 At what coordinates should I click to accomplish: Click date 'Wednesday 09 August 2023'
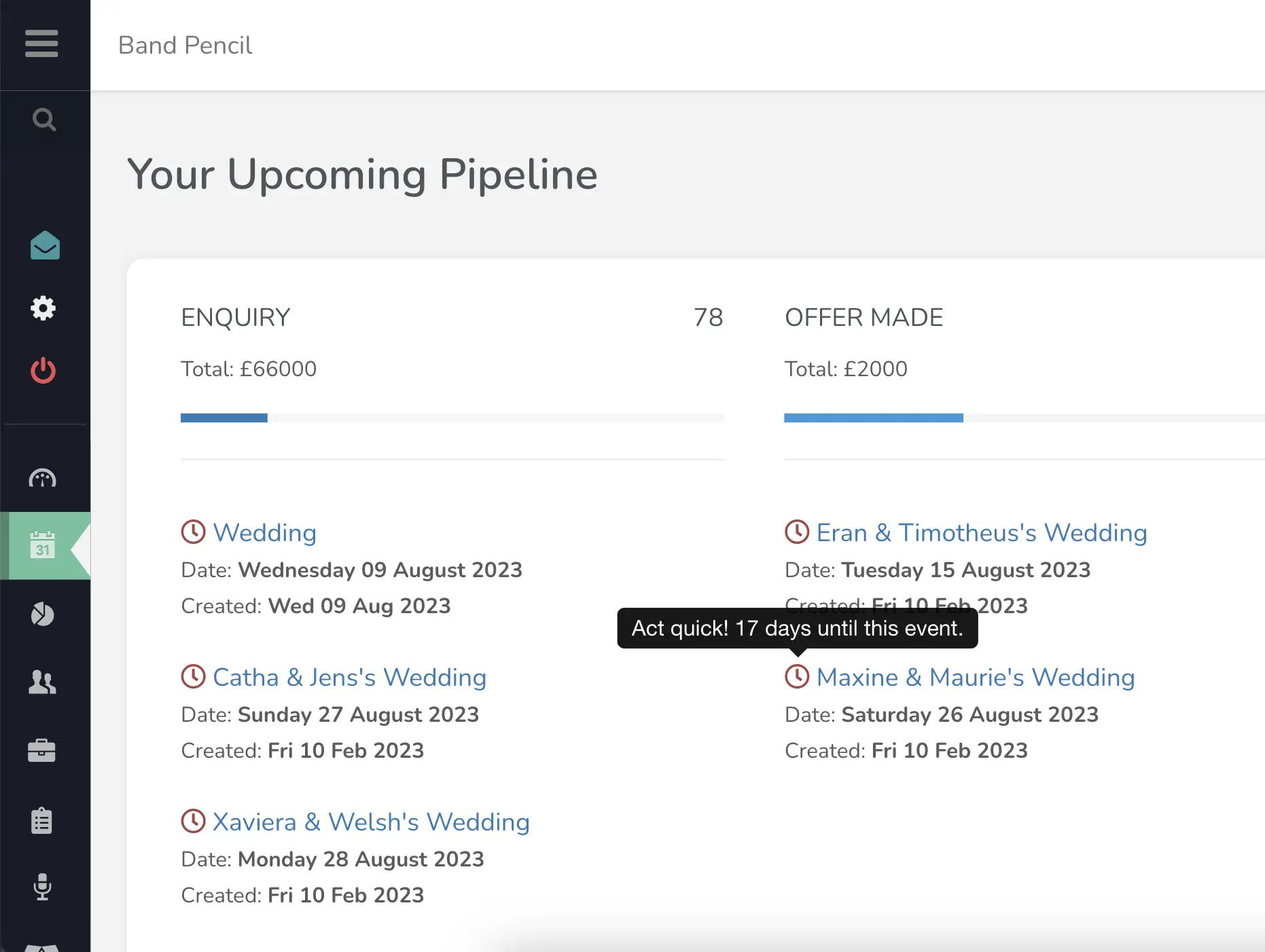pyautogui.click(x=380, y=570)
